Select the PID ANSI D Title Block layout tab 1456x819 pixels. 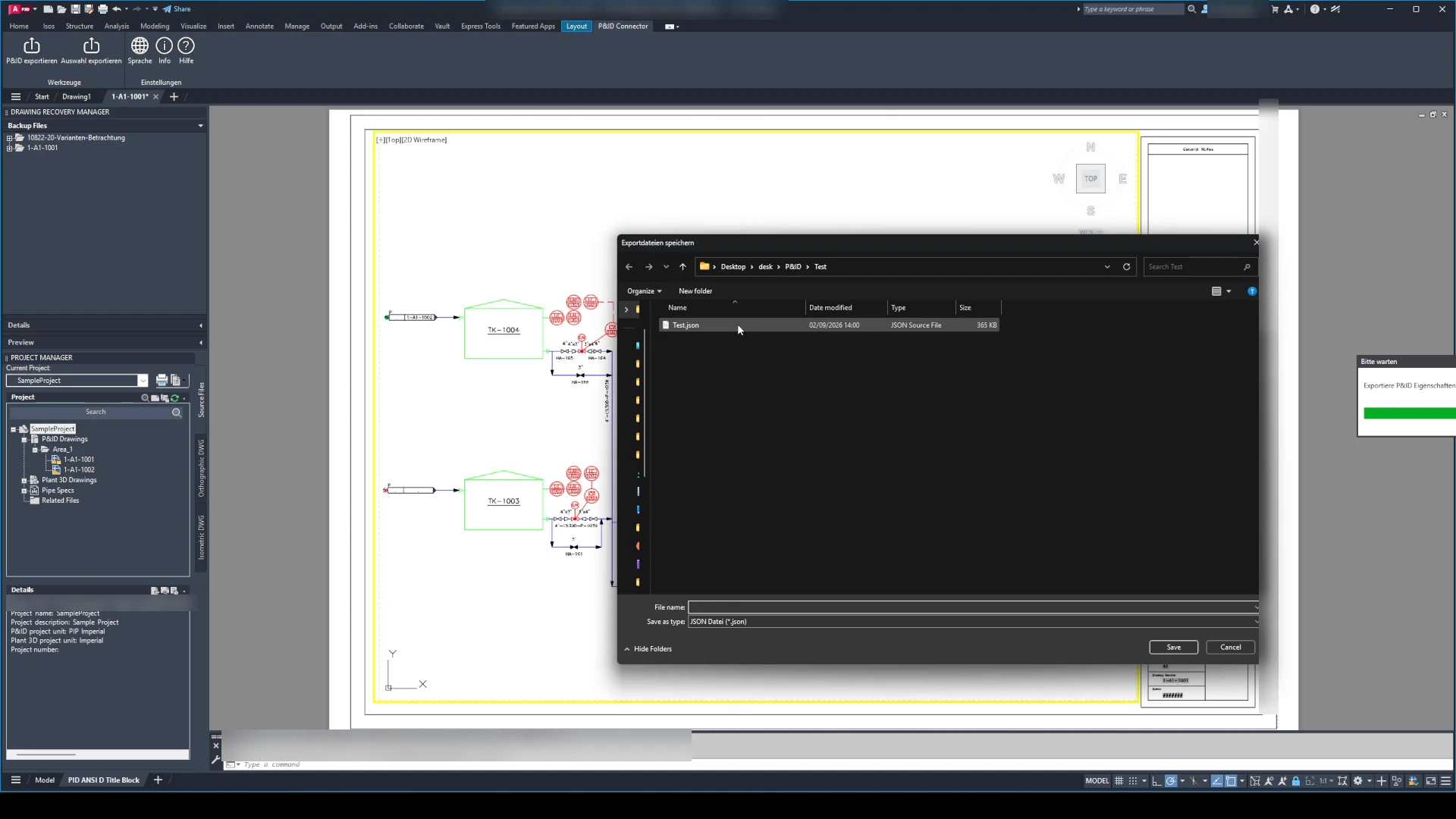[x=104, y=780]
